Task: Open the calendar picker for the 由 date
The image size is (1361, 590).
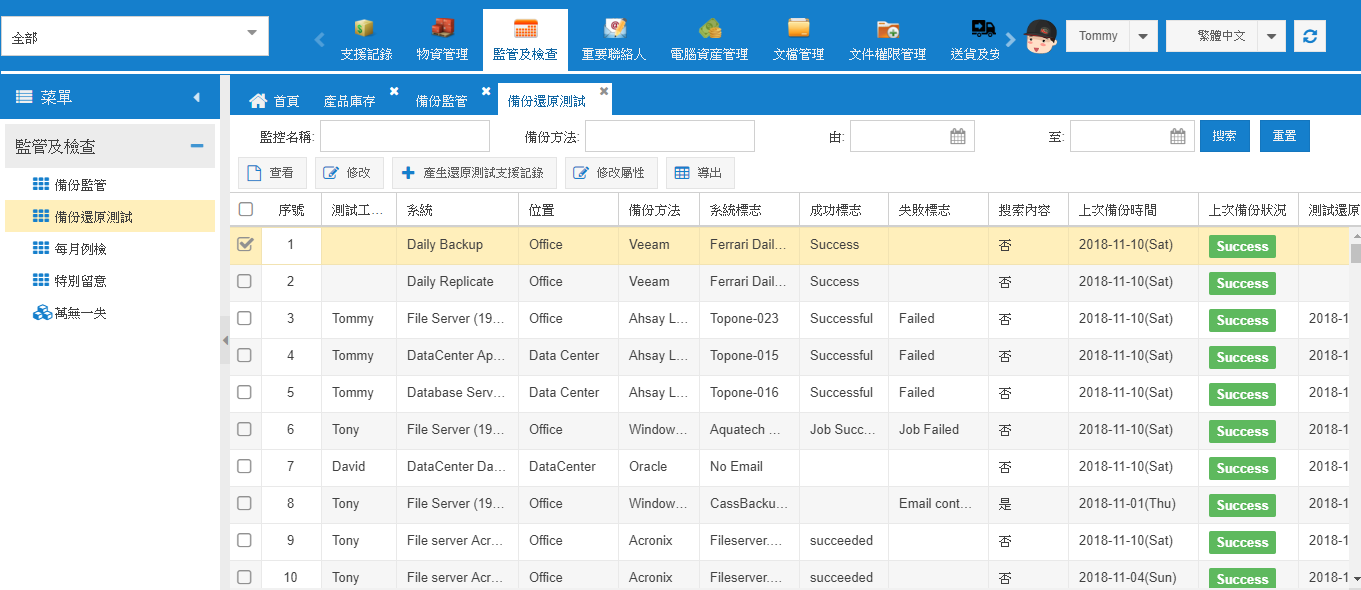Action: 958,137
